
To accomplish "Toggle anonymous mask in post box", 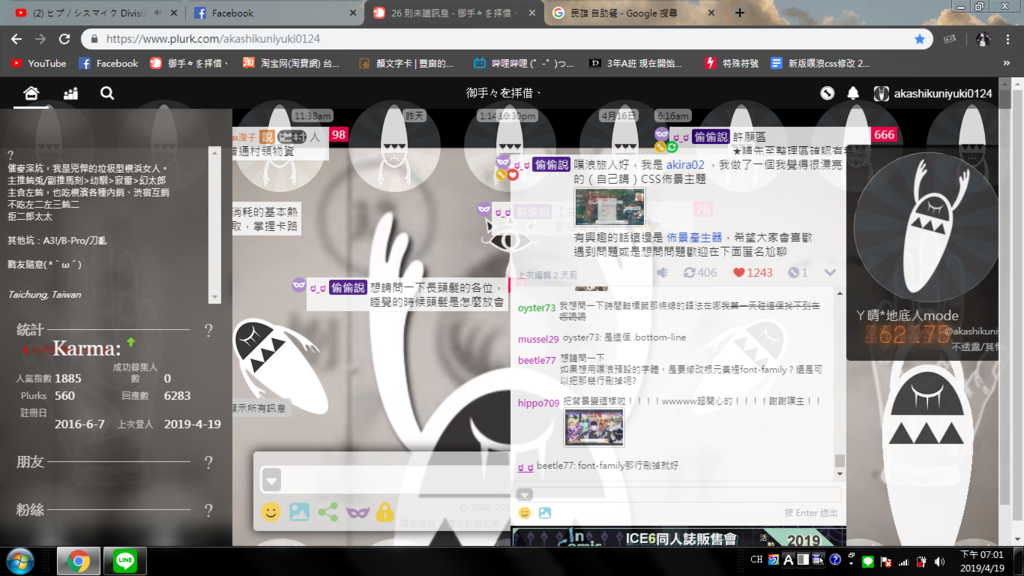I will [357, 513].
